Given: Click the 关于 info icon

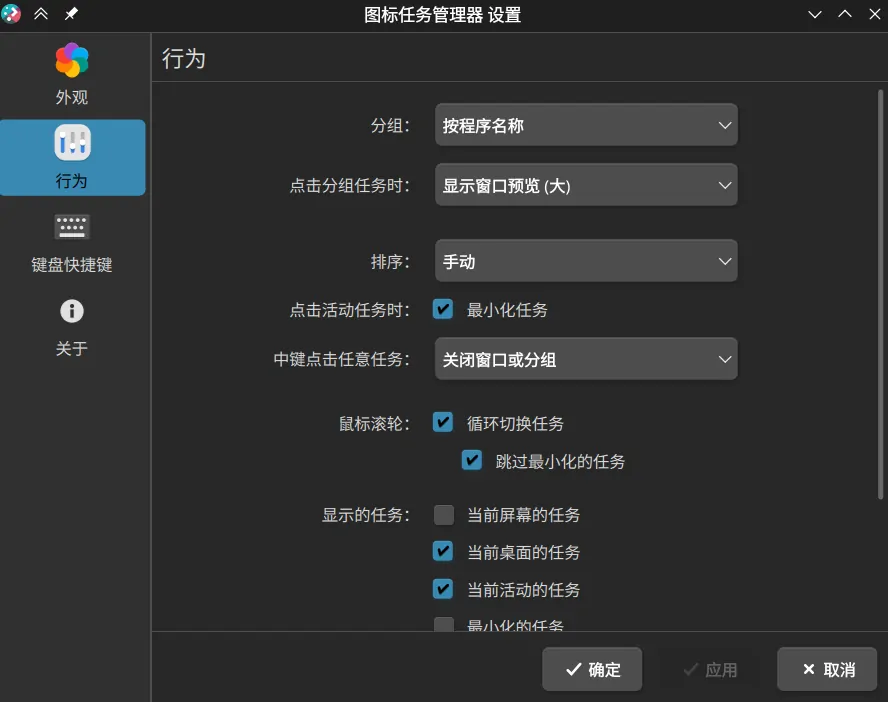Looking at the screenshot, I should click(72, 311).
